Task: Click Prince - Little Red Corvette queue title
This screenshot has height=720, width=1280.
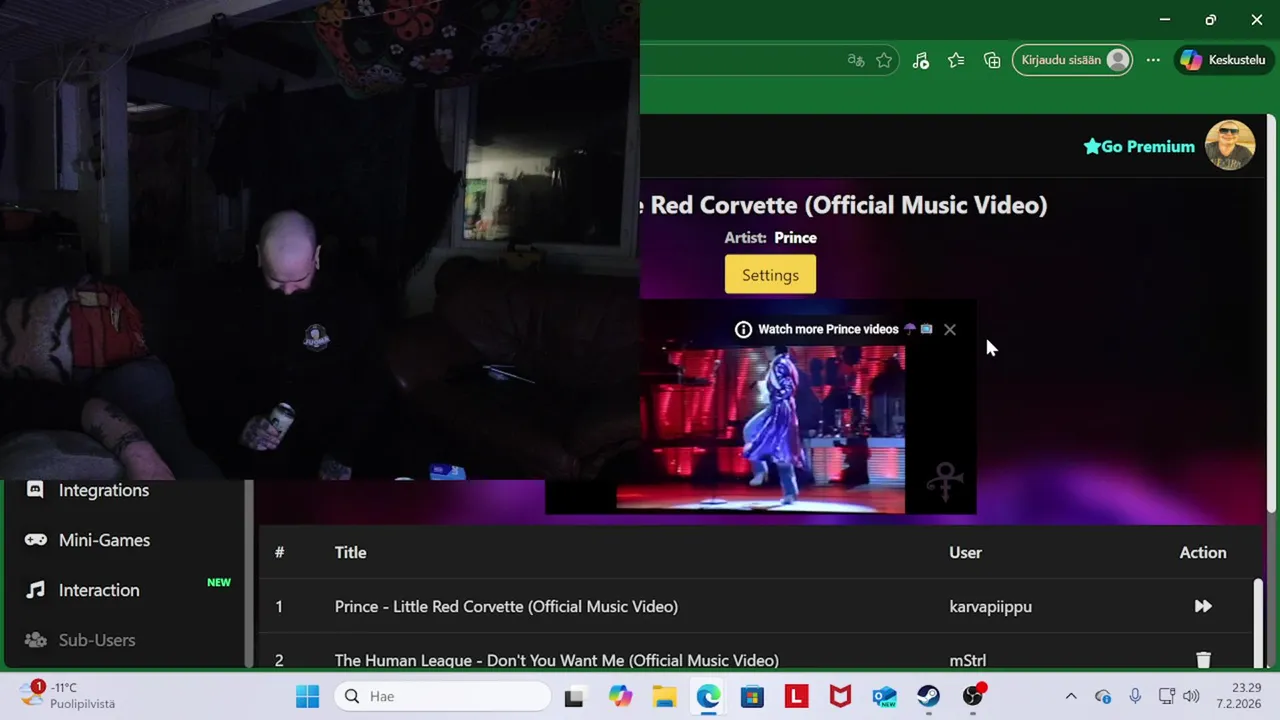Action: (506, 606)
